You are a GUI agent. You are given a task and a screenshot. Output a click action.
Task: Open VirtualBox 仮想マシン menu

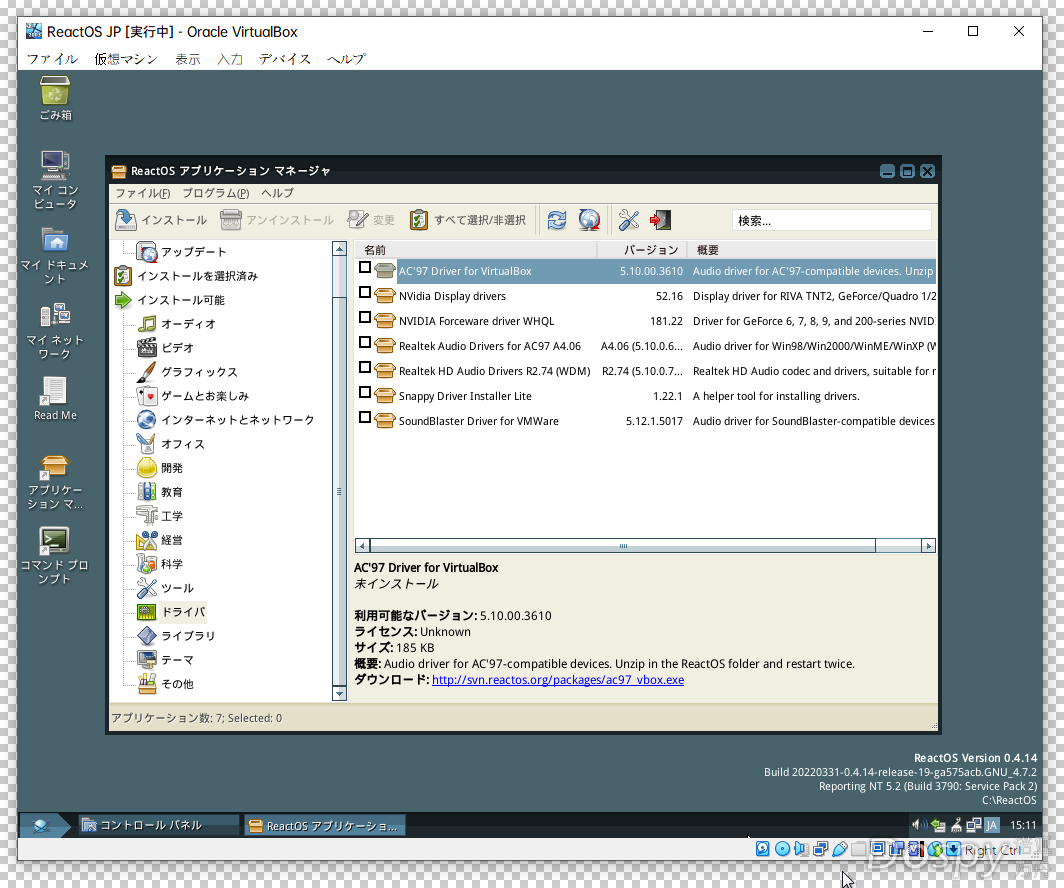(126, 59)
